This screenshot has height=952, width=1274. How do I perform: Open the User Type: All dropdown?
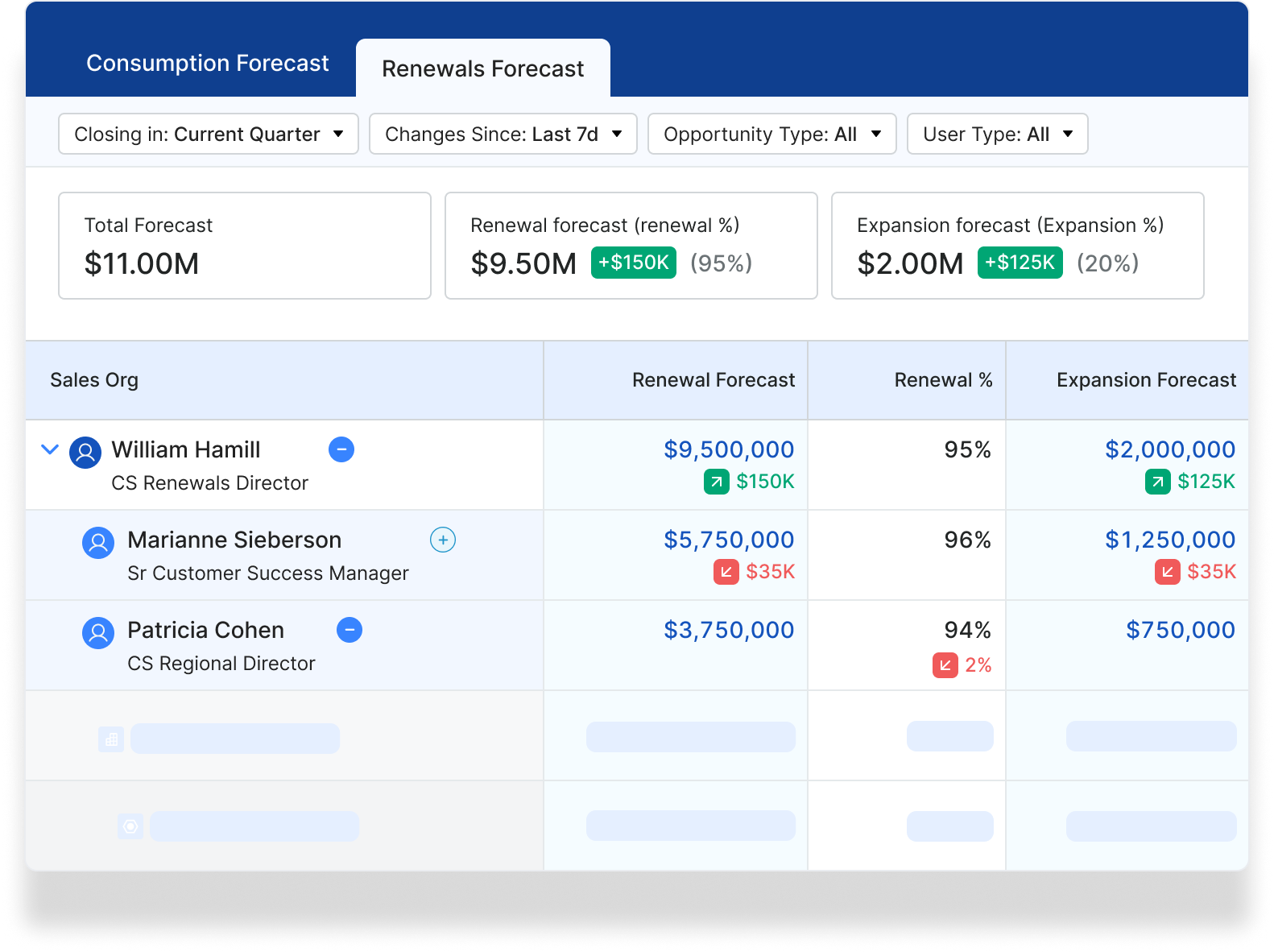(x=998, y=134)
